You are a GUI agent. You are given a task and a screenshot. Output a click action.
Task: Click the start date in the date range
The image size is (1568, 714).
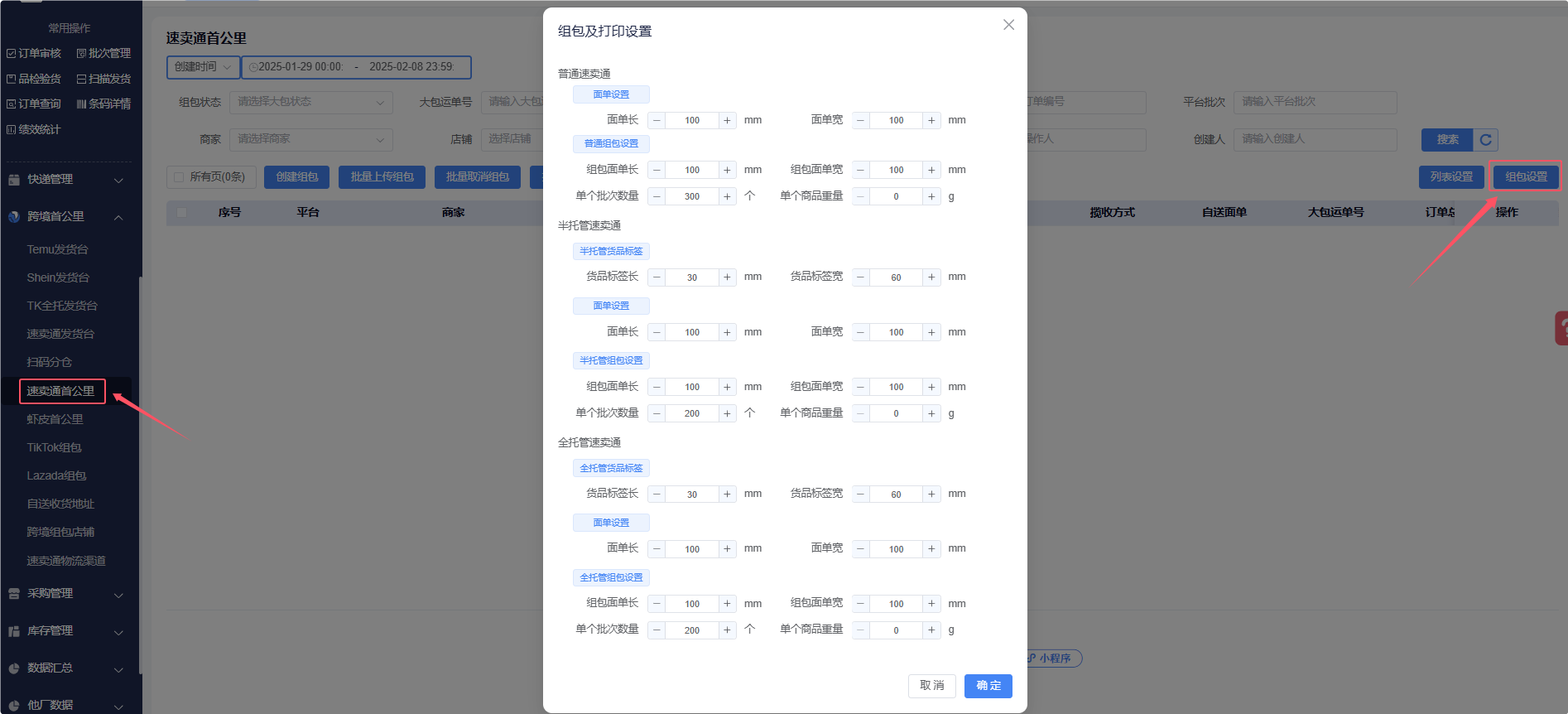point(301,67)
